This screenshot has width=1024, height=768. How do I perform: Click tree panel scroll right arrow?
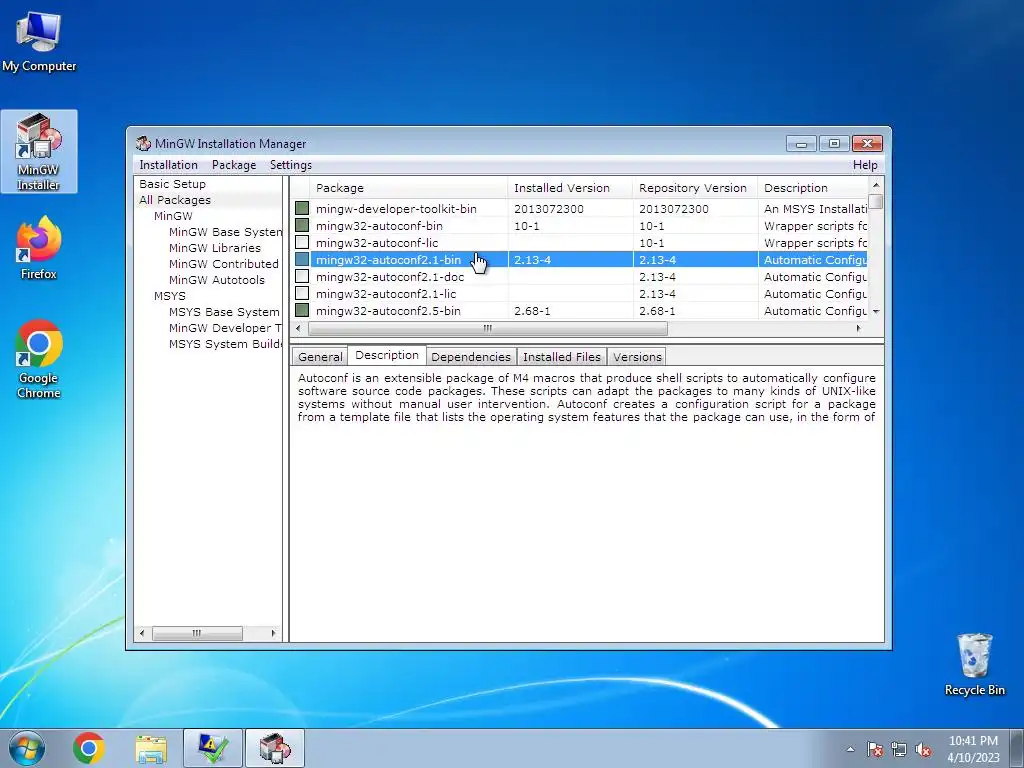pos(273,633)
